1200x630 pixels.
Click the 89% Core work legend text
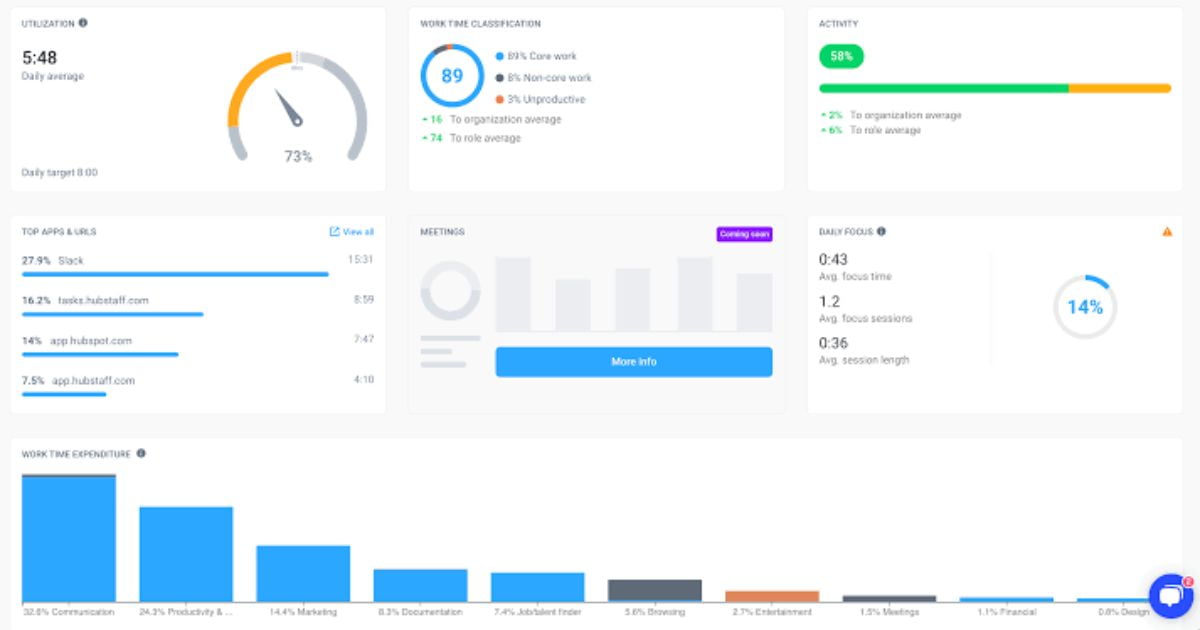542,57
